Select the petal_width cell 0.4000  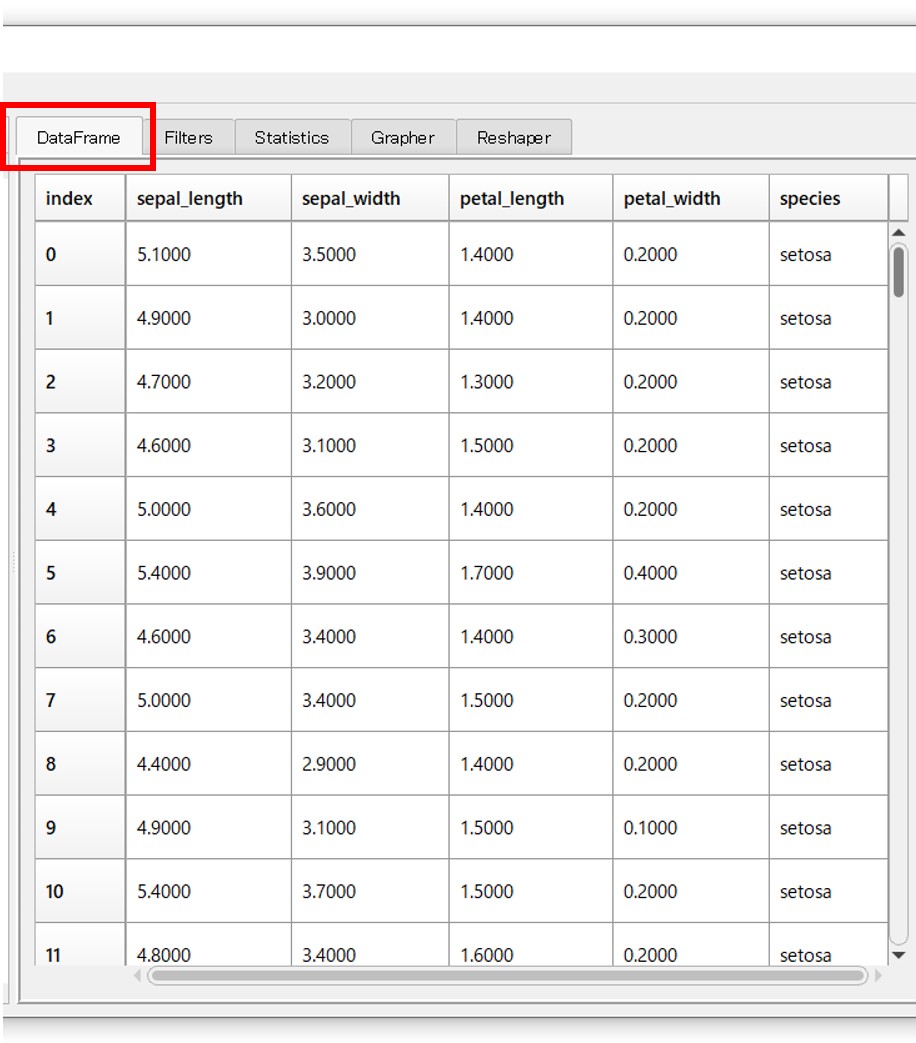[x=690, y=573]
